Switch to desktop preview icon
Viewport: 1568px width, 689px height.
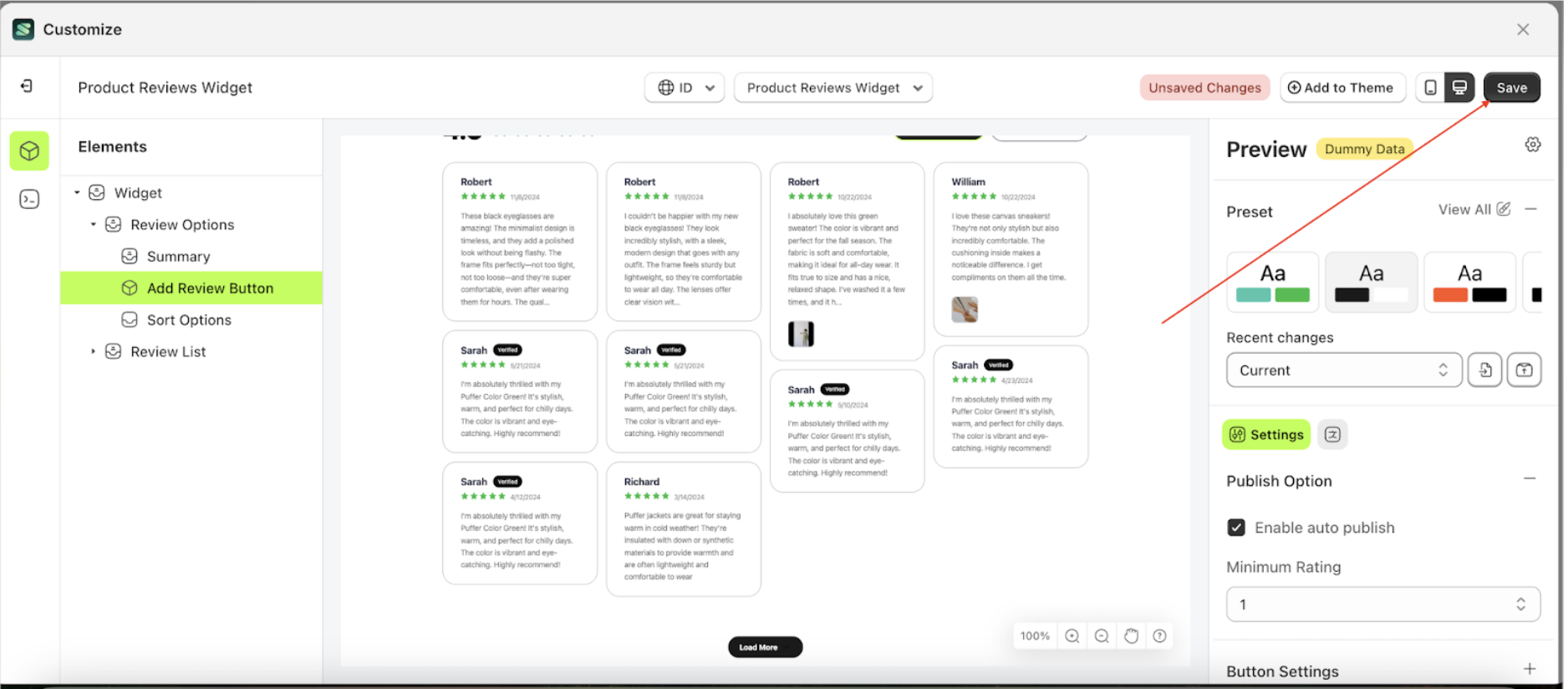tap(1459, 88)
